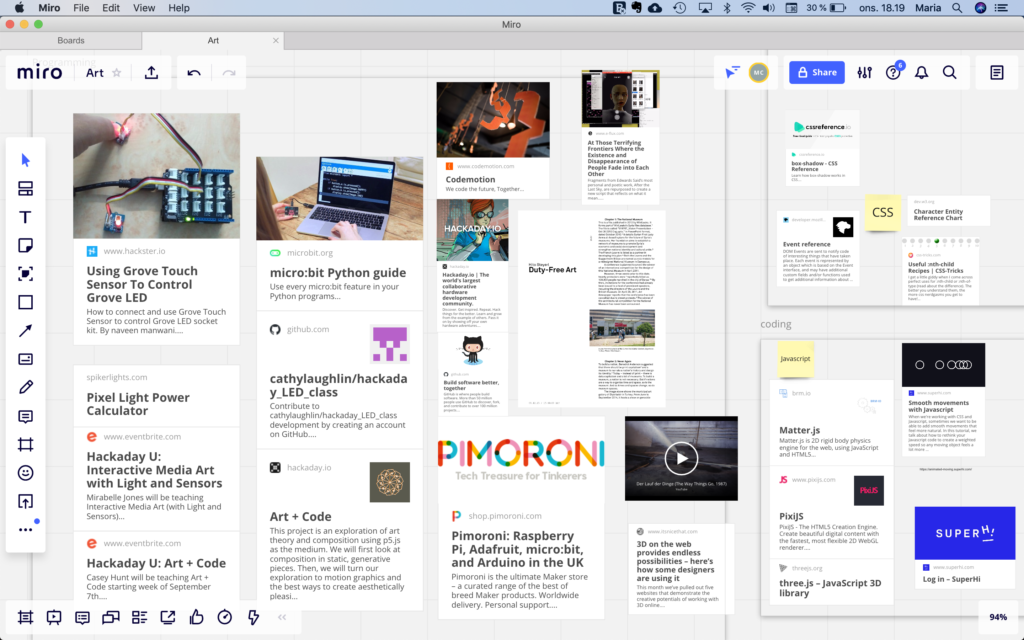Select the yellow CSS sticky note
The height and width of the screenshot is (640, 1024).
coord(882,212)
